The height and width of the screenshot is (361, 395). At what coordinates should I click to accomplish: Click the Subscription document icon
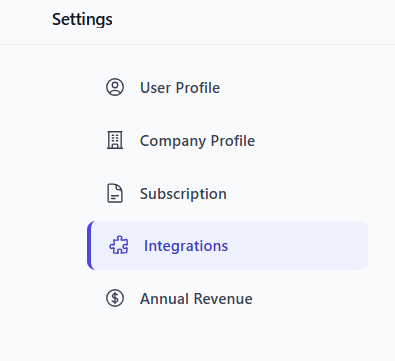click(x=115, y=193)
